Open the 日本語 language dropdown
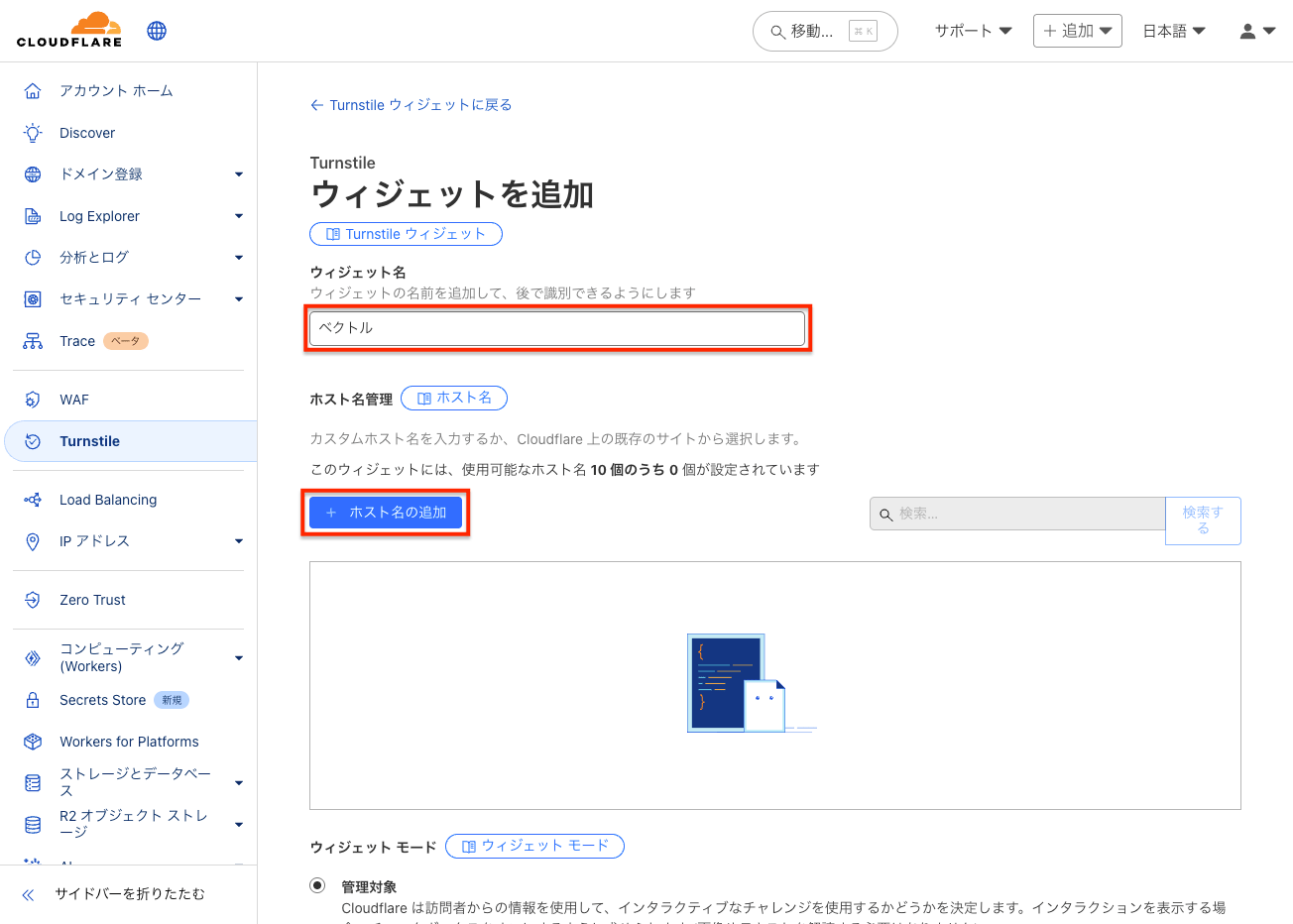The width and height of the screenshot is (1293, 924). point(1173,31)
